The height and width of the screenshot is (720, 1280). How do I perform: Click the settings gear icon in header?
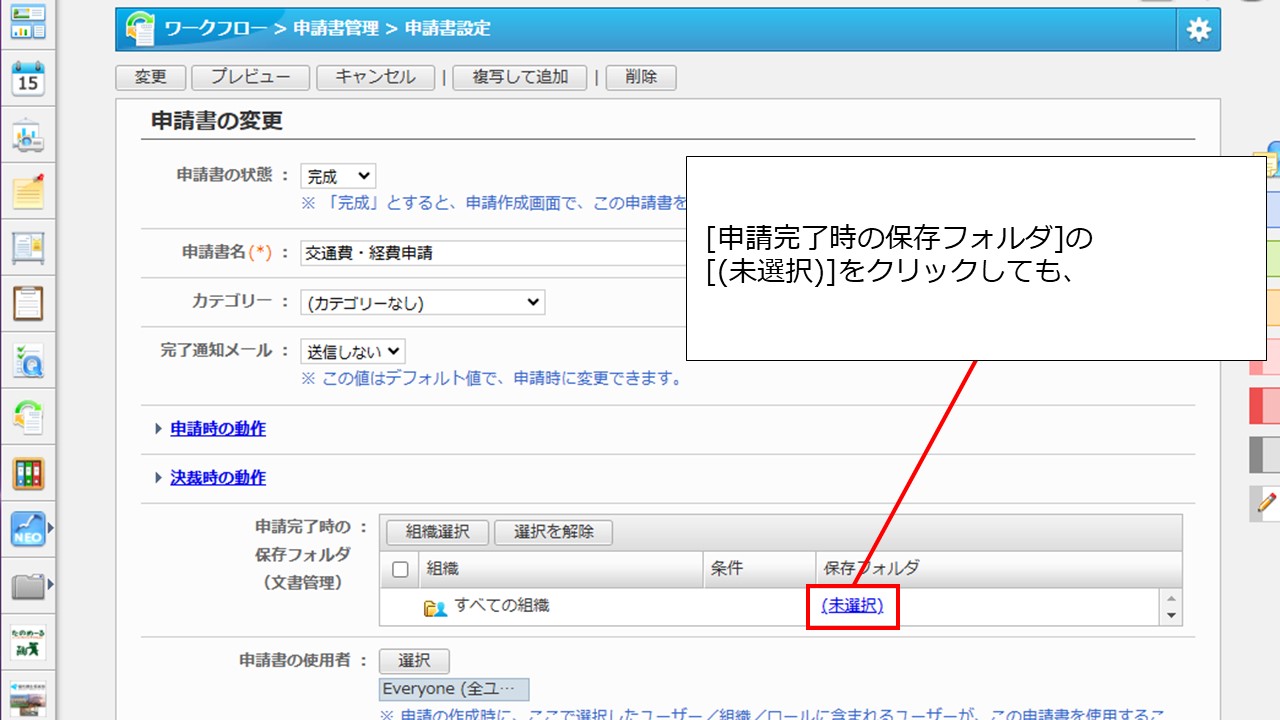click(x=1198, y=30)
